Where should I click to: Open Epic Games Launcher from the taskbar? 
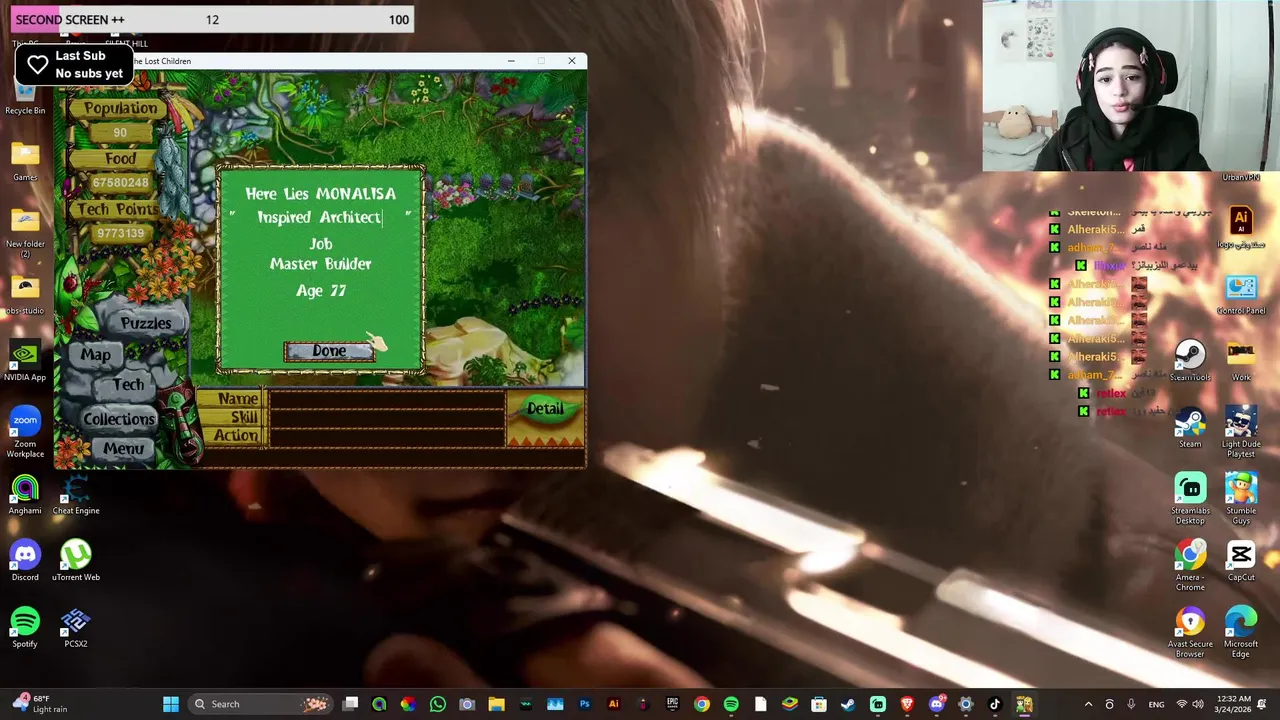click(x=673, y=704)
